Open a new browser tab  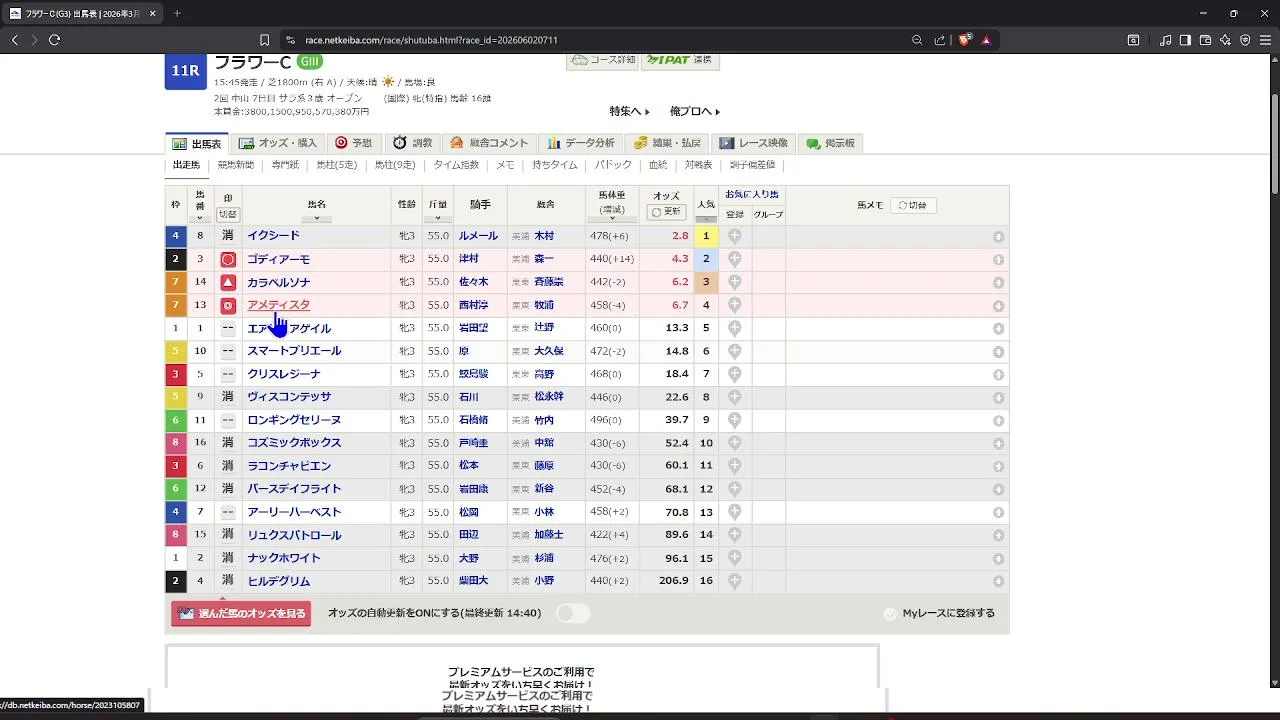(x=177, y=13)
